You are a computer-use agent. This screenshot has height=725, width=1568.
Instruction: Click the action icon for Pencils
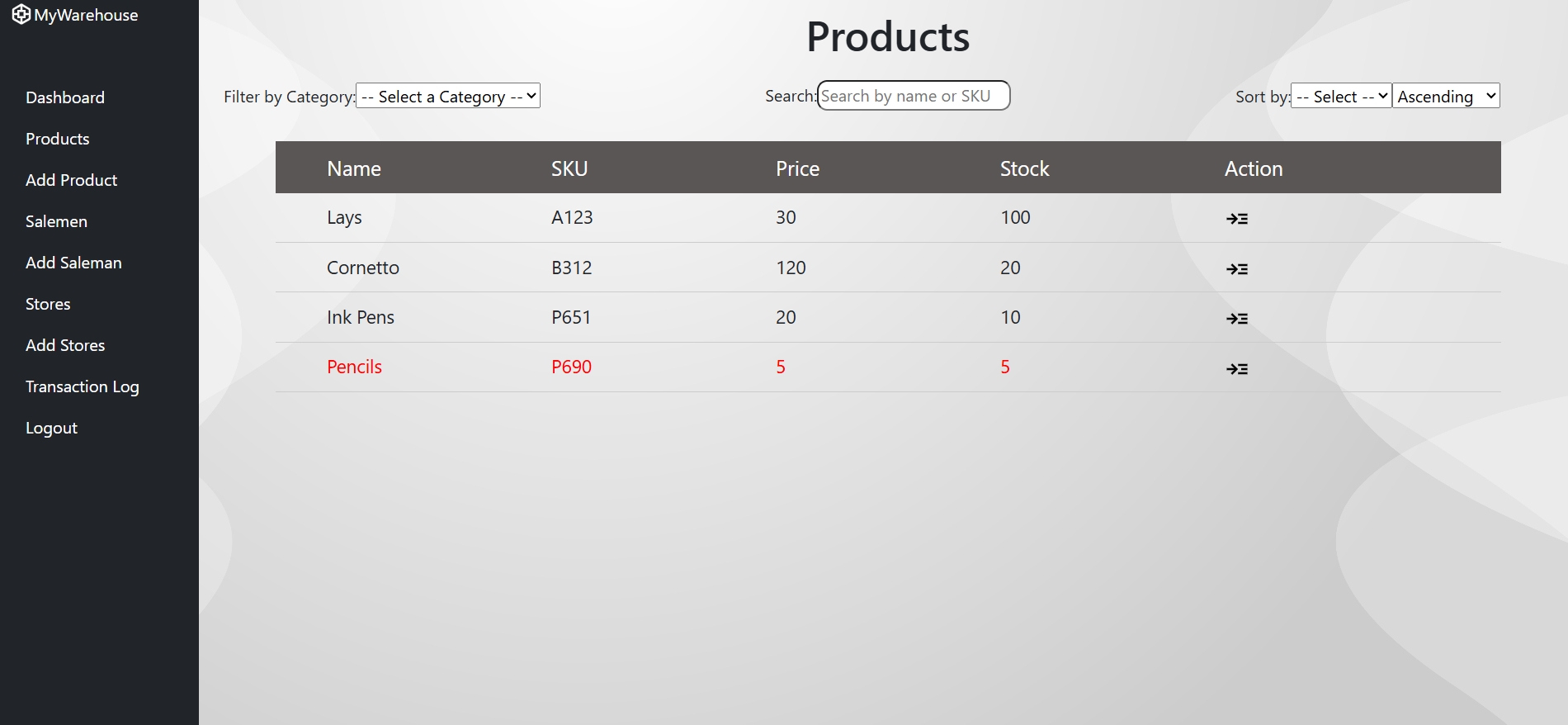[1236, 369]
